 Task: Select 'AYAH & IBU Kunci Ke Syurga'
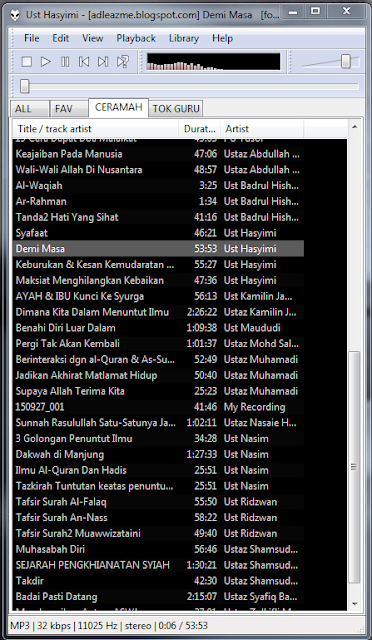click(158, 296)
